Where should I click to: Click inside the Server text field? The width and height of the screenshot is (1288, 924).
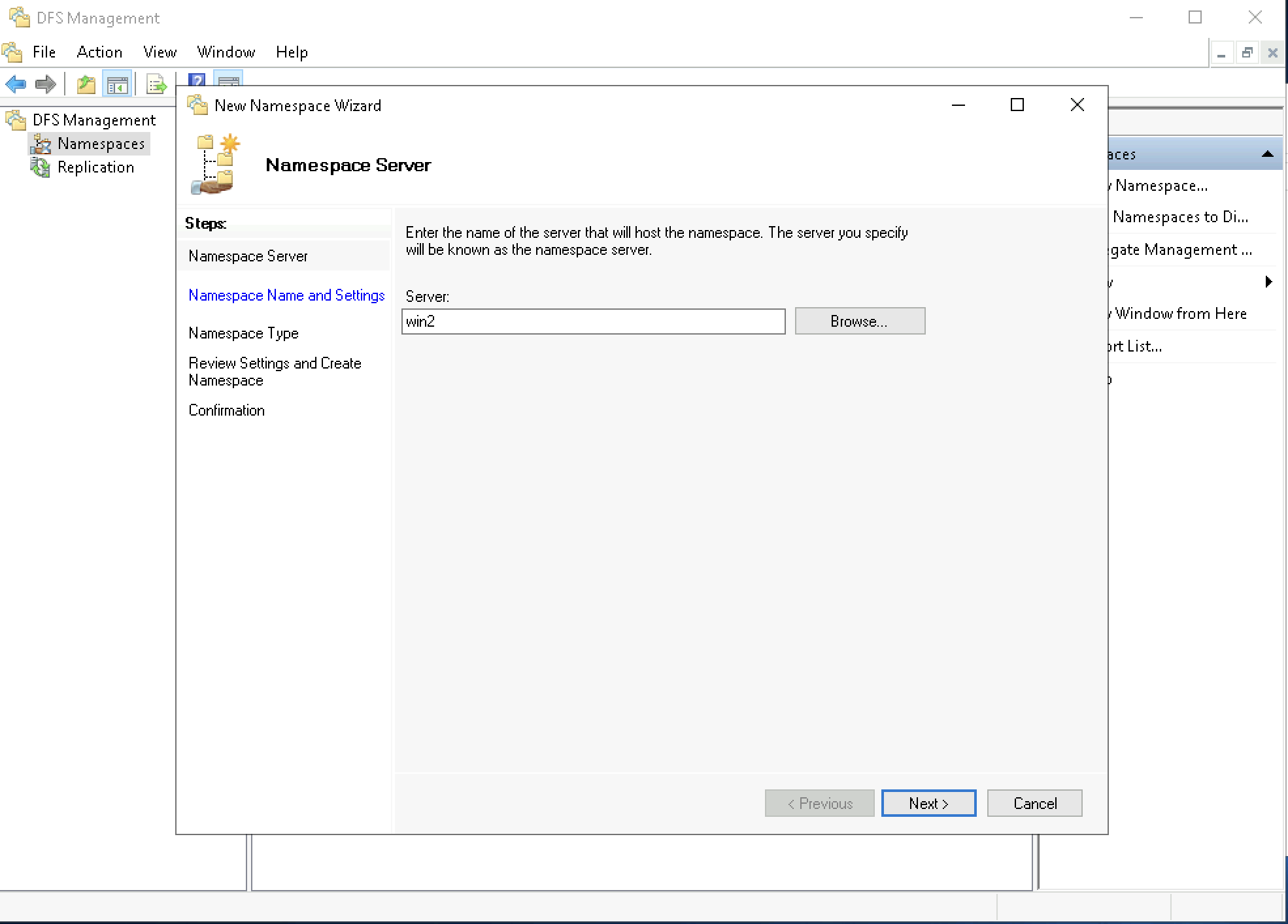point(593,322)
